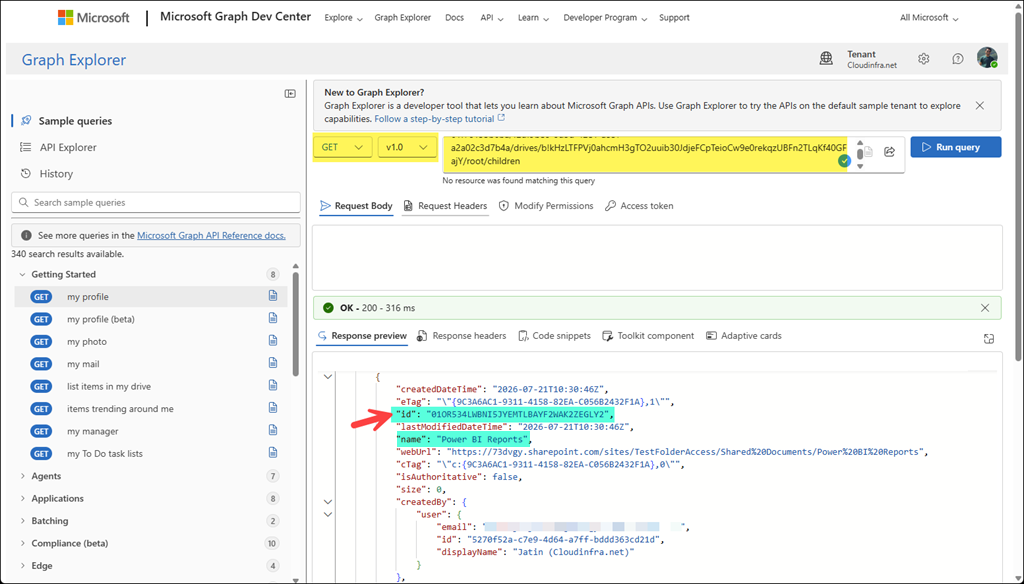
Task: Open docs icon for list items in my drive
Action: [273, 385]
